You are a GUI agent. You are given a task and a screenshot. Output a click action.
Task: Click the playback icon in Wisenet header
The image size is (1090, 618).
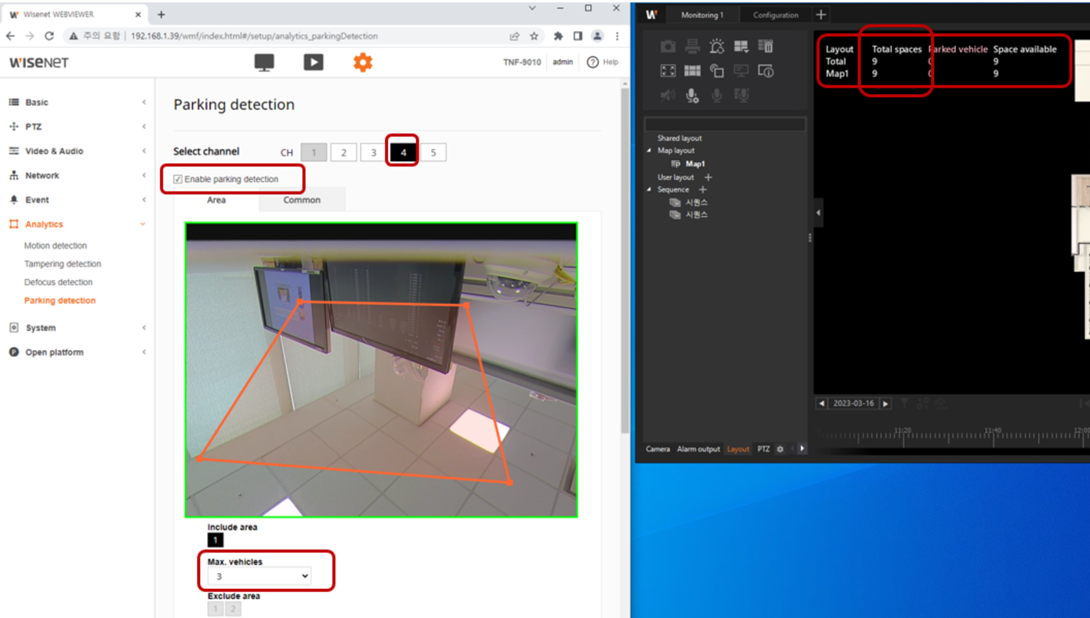coord(313,62)
